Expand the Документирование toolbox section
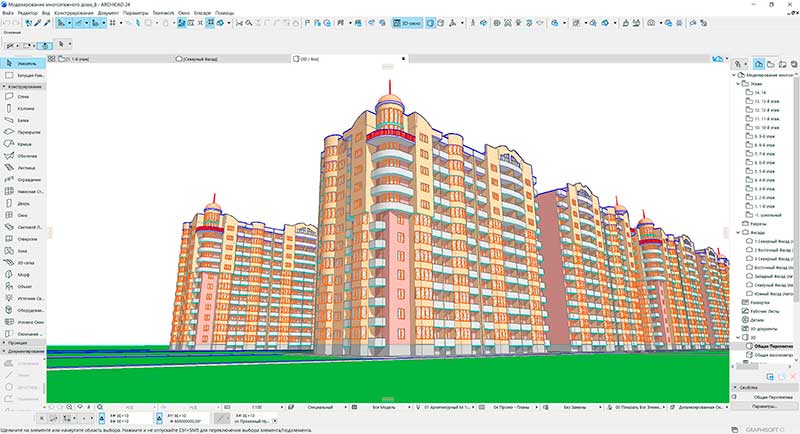The height and width of the screenshot is (434, 800). click(x=22, y=352)
